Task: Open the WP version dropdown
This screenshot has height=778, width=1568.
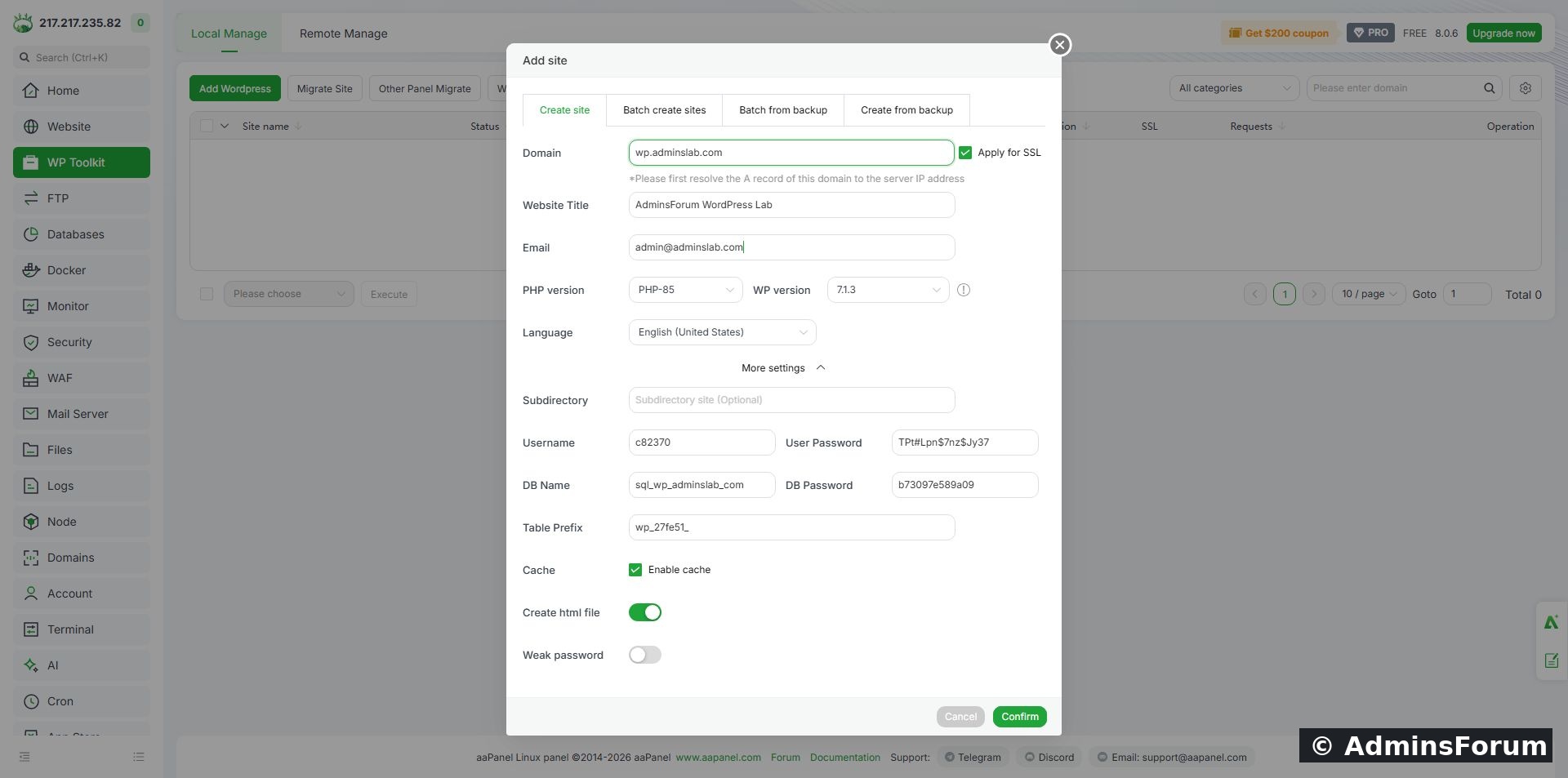Action: (889, 290)
